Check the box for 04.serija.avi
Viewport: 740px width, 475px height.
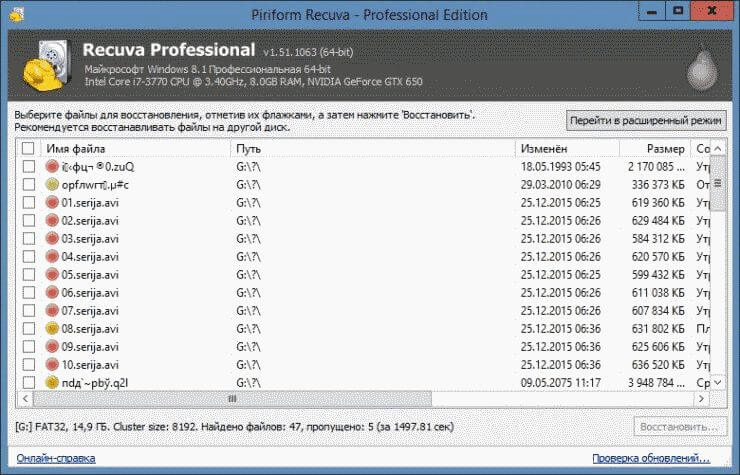pyautogui.click(x=29, y=256)
